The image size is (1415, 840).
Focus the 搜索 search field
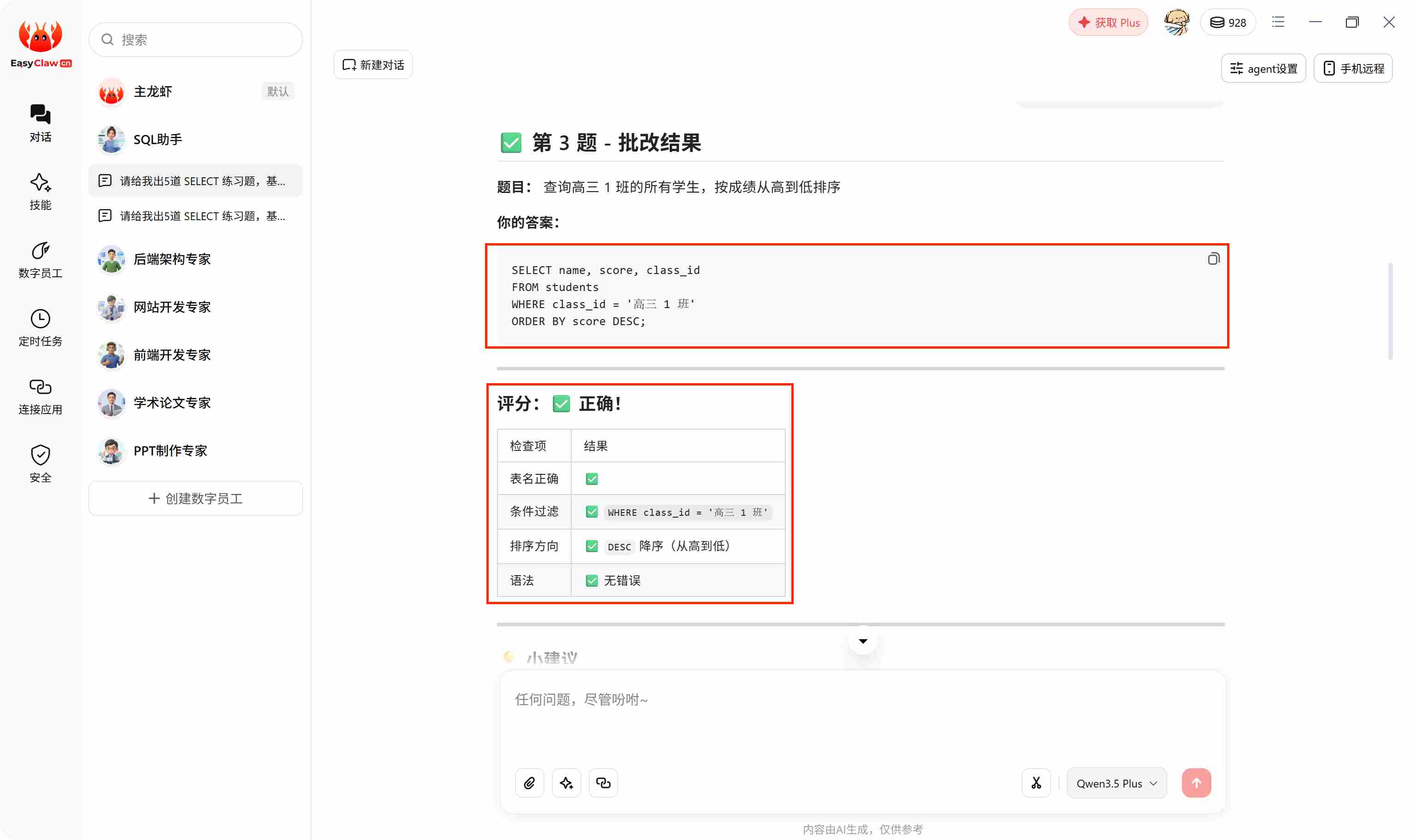(195, 40)
